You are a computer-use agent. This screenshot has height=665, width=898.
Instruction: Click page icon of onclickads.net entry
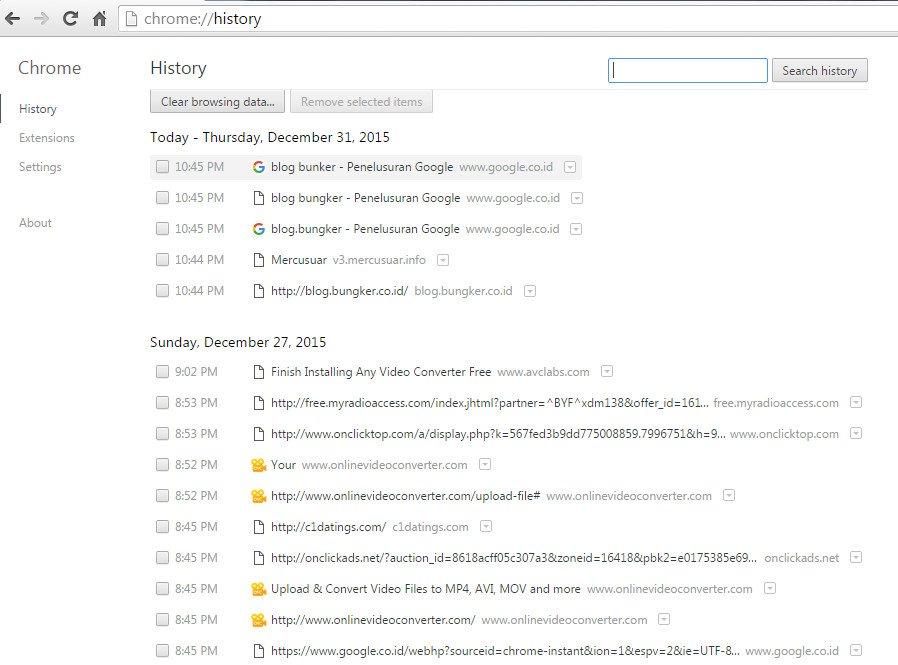pos(259,557)
